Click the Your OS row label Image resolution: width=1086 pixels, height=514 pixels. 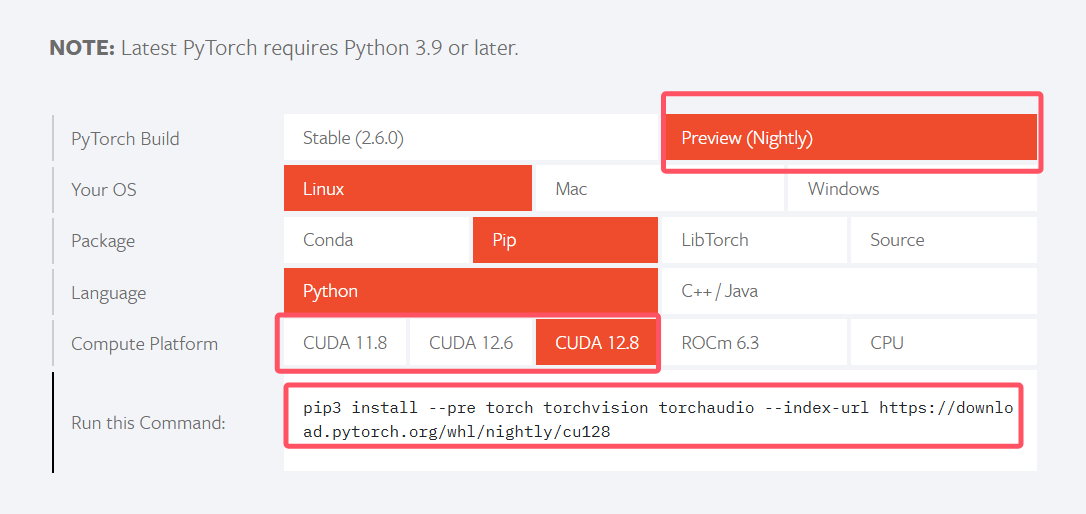pos(104,189)
